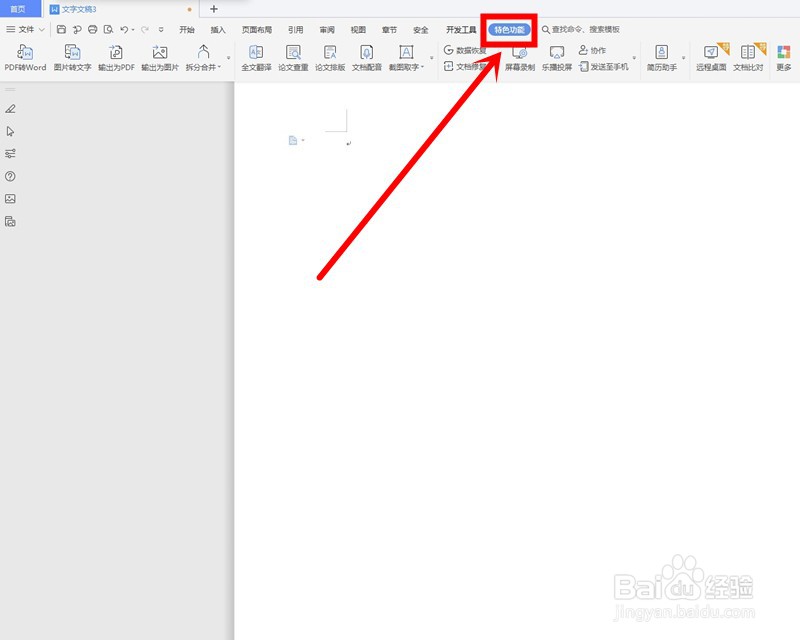Open the undo history dropdown arrow
800x640 pixels.
(133, 30)
